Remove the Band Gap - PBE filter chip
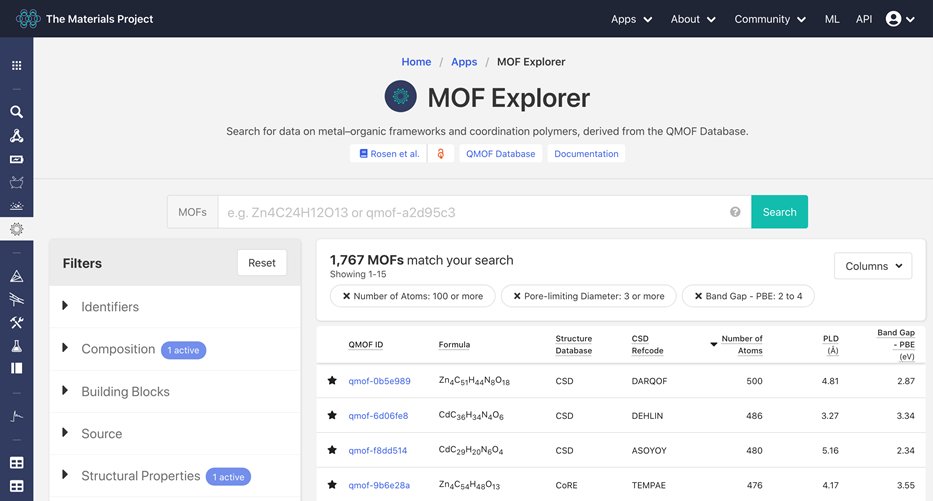This screenshot has height=501, width=933. [699, 296]
